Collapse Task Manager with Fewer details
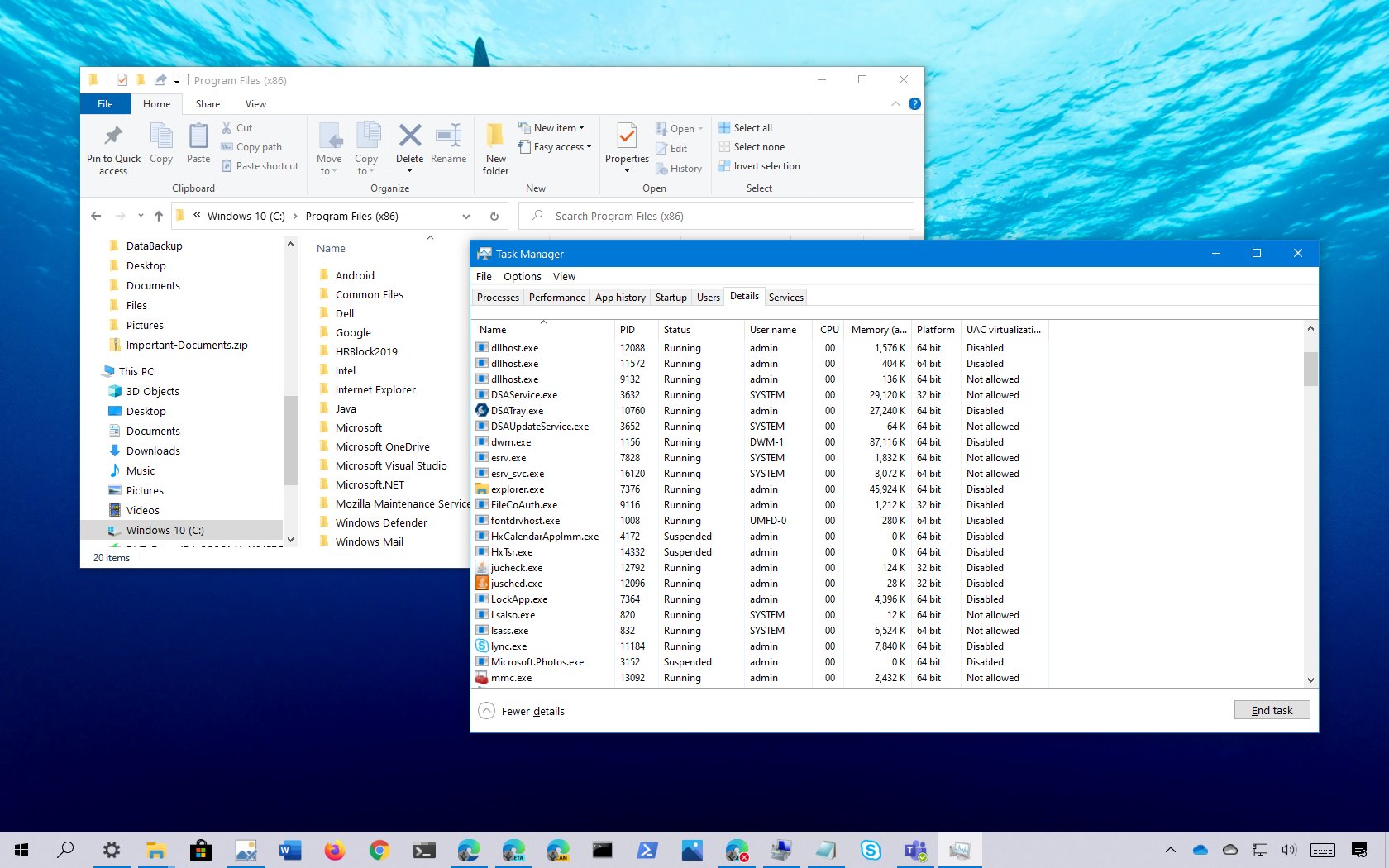 pyautogui.click(x=522, y=711)
